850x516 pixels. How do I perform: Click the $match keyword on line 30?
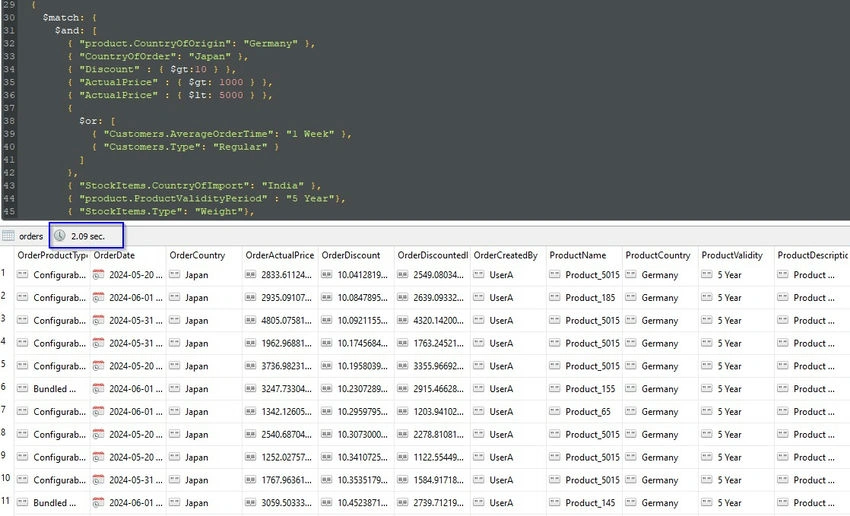pyautogui.click(x=61, y=17)
